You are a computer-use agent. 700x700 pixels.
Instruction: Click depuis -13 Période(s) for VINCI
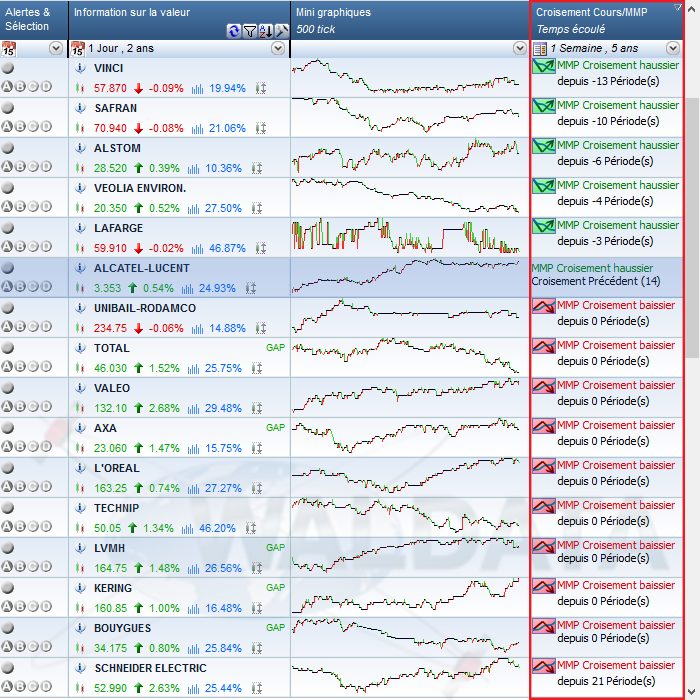click(608, 81)
